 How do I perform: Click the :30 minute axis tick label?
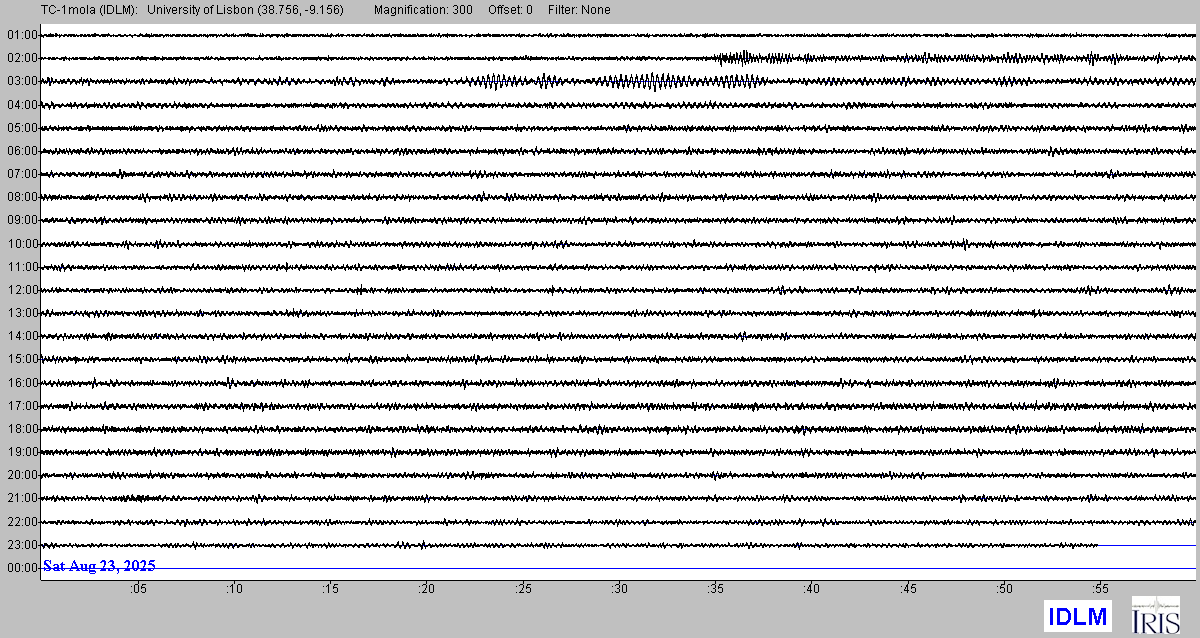coord(619,589)
